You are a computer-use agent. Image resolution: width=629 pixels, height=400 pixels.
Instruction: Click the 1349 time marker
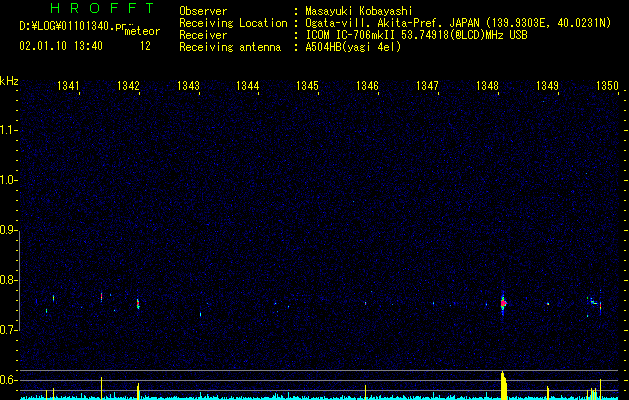(547, 85)
